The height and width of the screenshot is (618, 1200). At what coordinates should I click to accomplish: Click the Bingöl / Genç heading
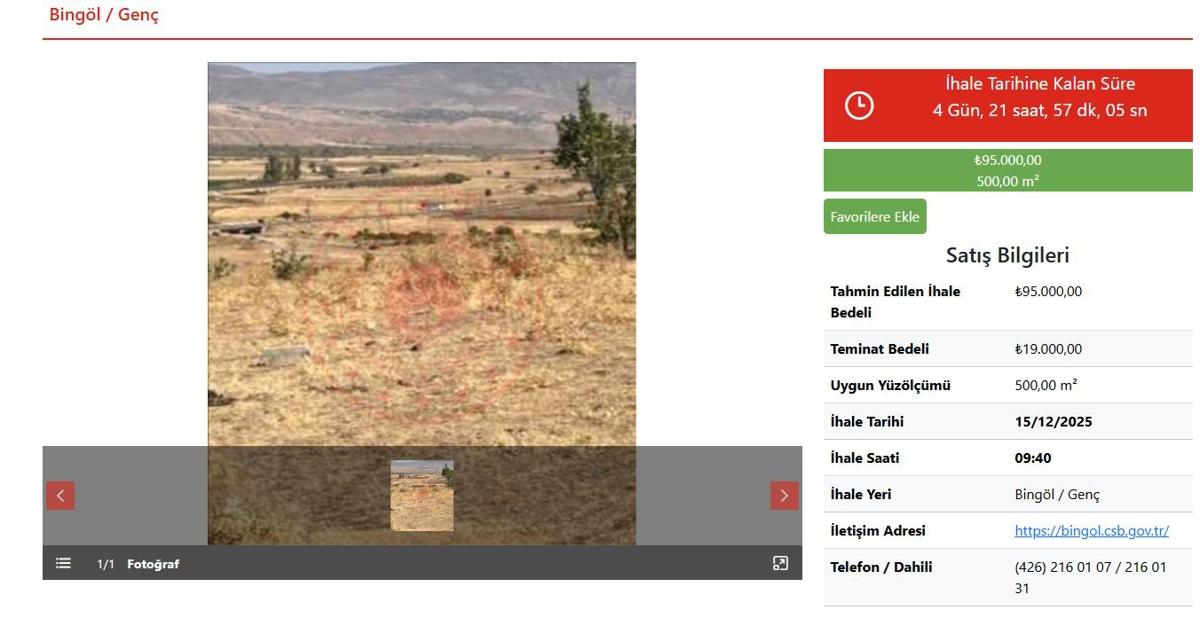(x=104, y=15)
